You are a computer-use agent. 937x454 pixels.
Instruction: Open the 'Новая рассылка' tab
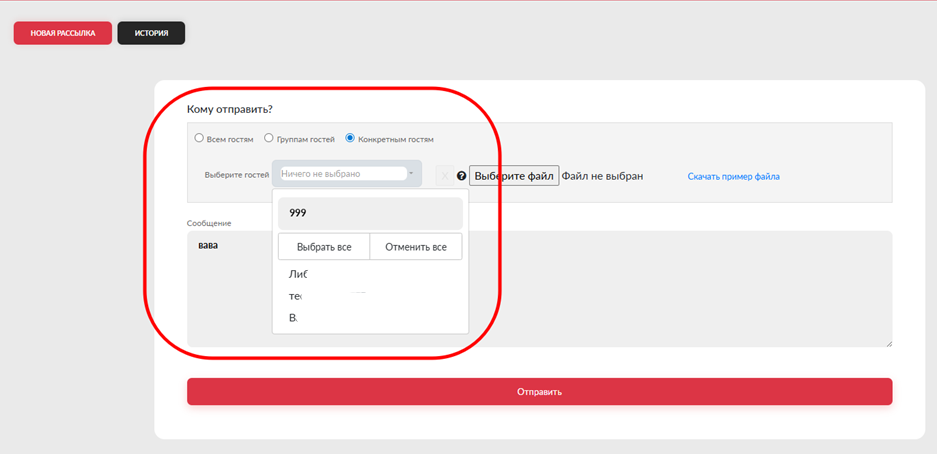point(63,33)
